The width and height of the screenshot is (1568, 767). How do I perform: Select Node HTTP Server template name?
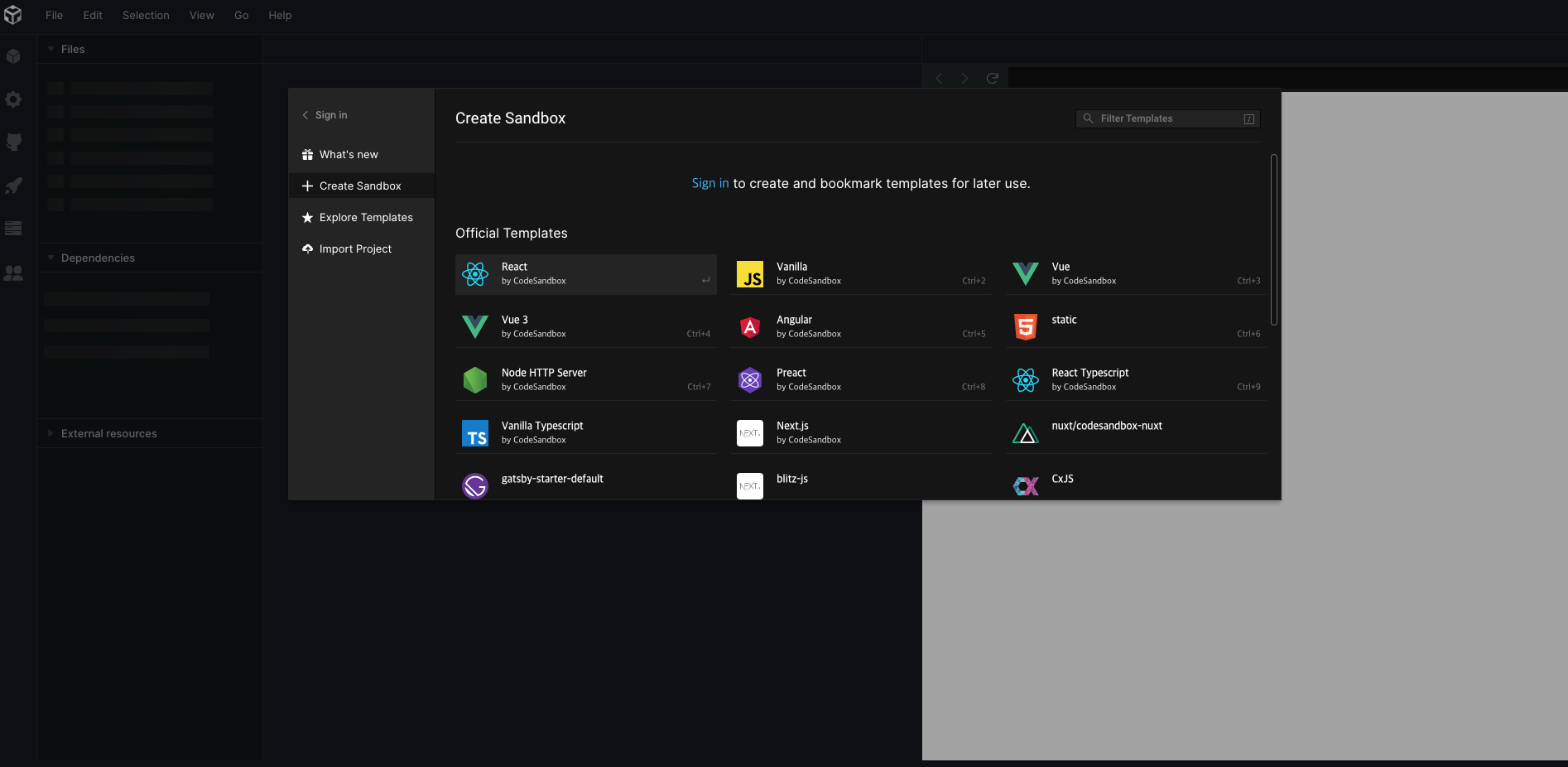coord(544,373)
